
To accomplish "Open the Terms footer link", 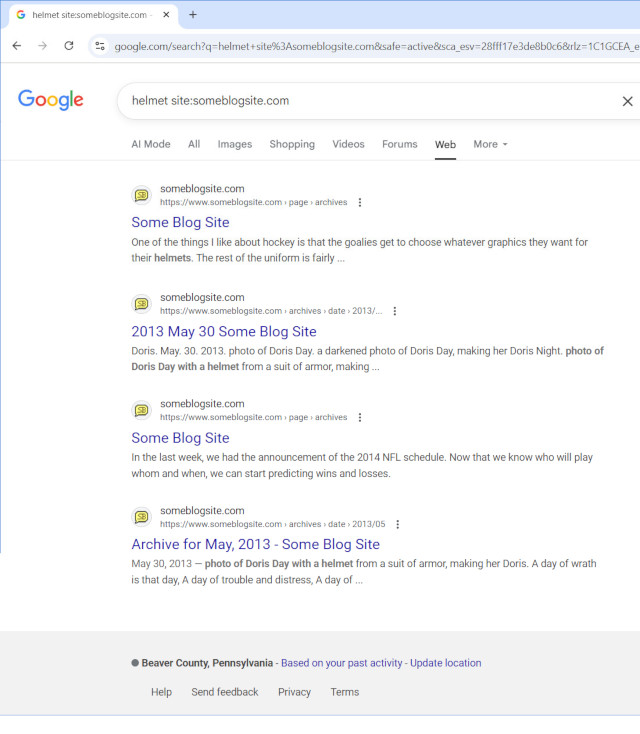I will [x=345, y=692].
